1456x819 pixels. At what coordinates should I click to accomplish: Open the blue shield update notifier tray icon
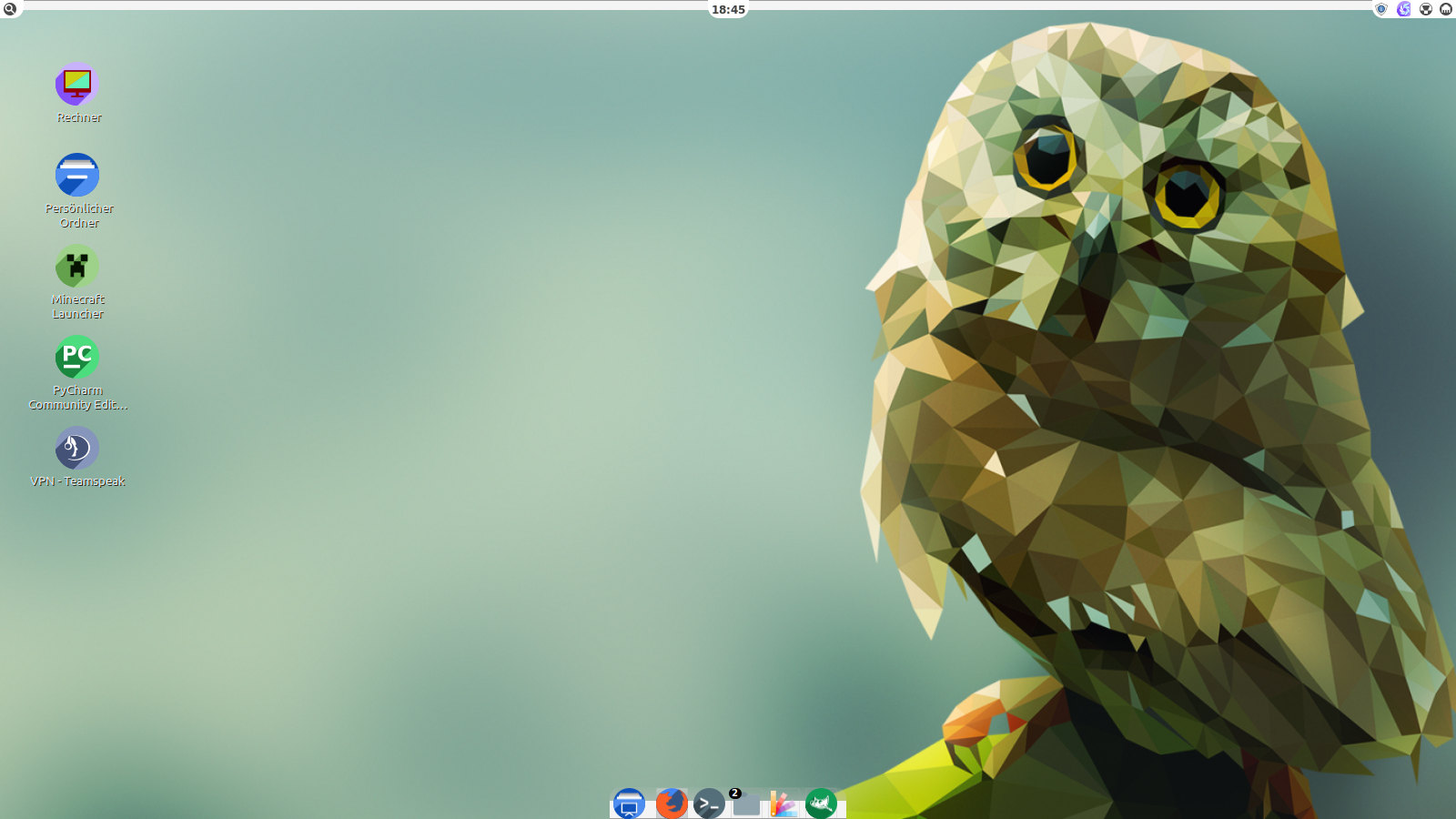pyautogui.click(x=1381, y=9)
